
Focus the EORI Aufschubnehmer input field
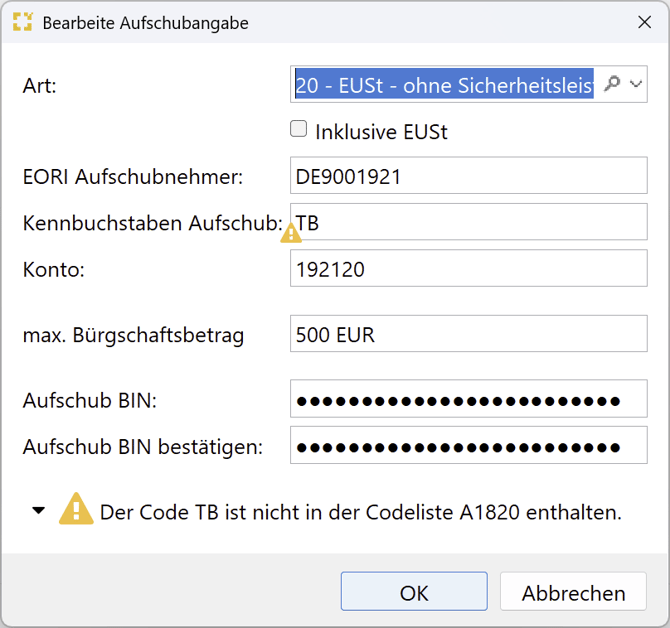coord(468,177)
